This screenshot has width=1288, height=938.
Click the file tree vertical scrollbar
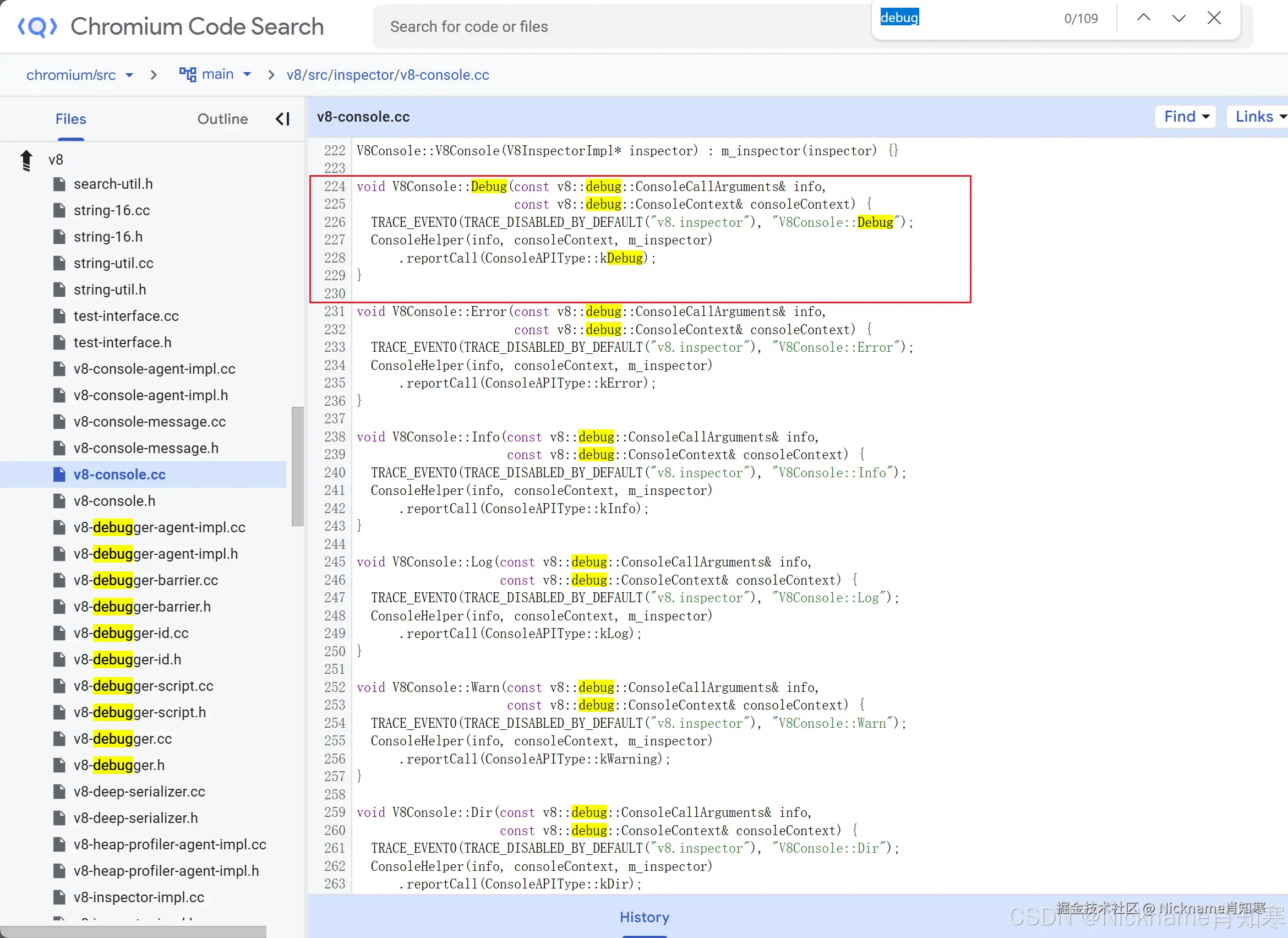pos(298,466)
